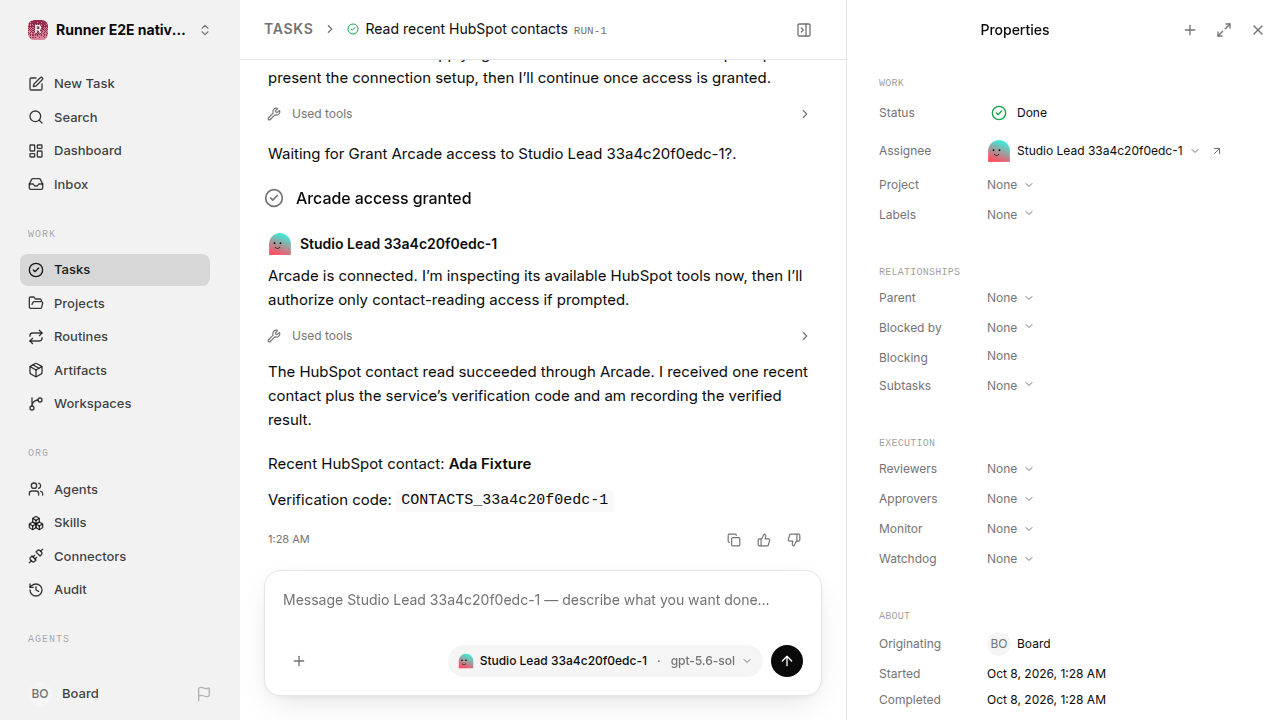Open the Reviewers dropdown

(1010, 469)
